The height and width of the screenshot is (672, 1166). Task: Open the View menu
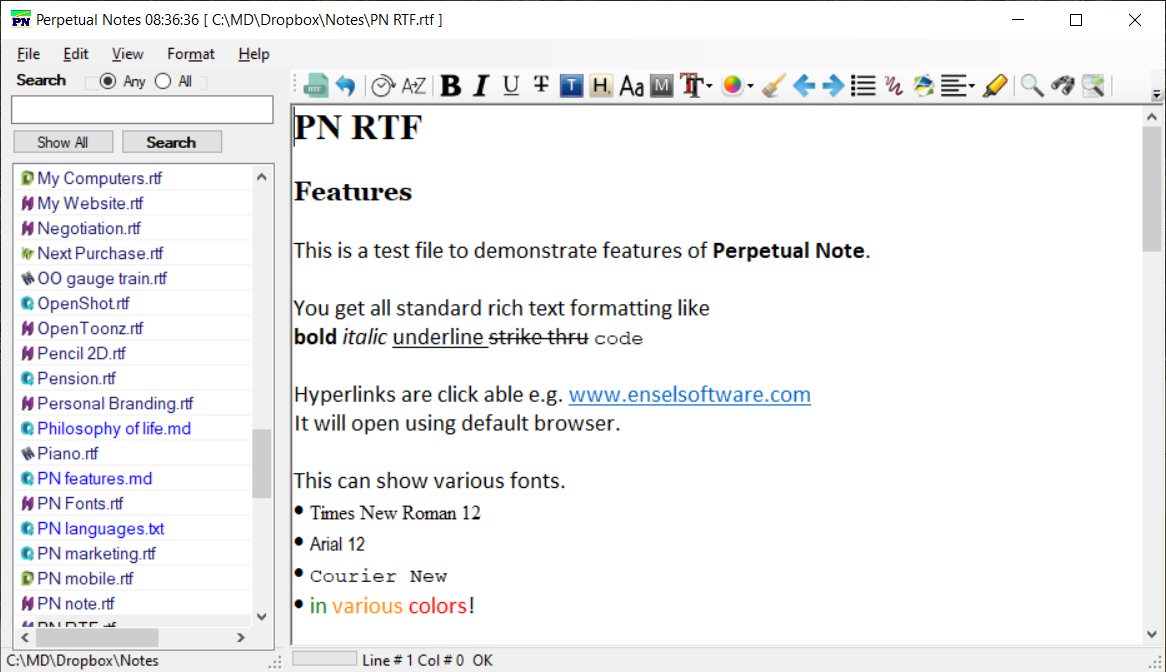click(x=127, y=54)
